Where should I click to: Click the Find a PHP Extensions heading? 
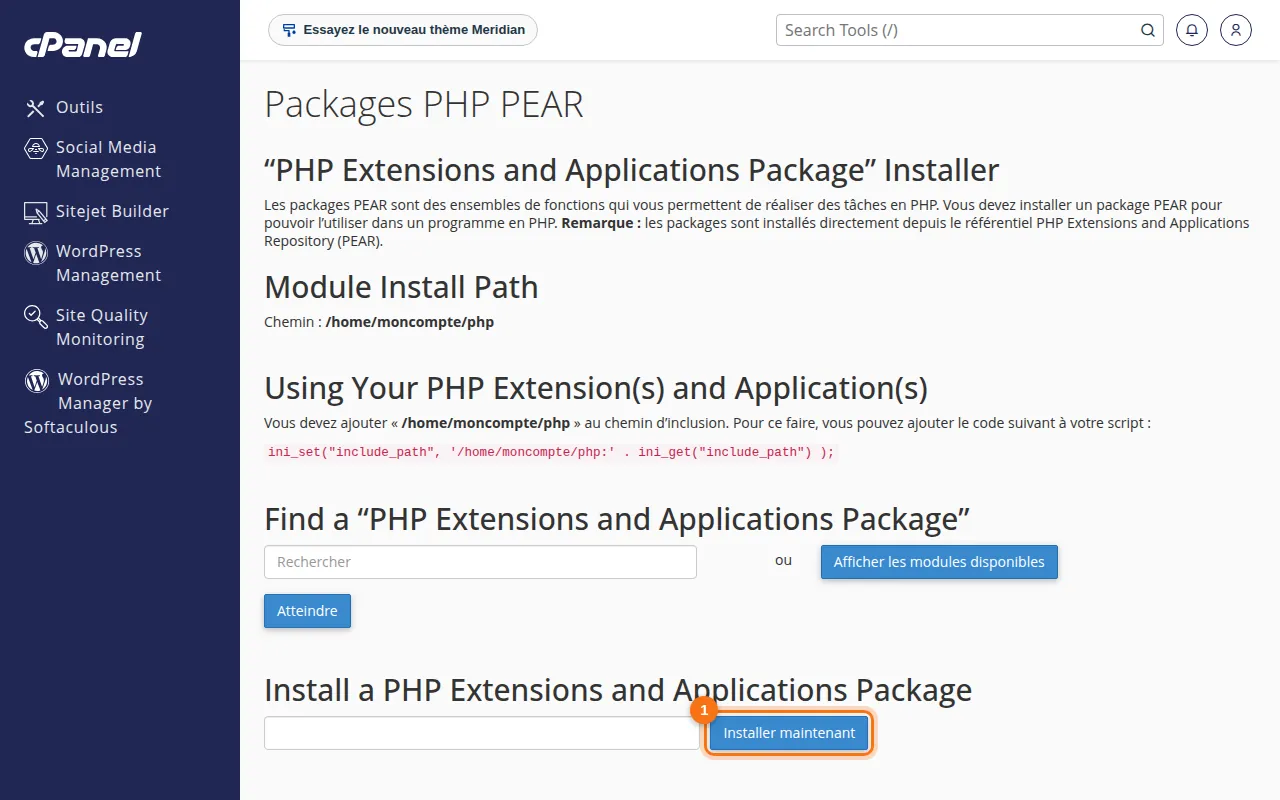pyautogui.click(x=618, y=519)
